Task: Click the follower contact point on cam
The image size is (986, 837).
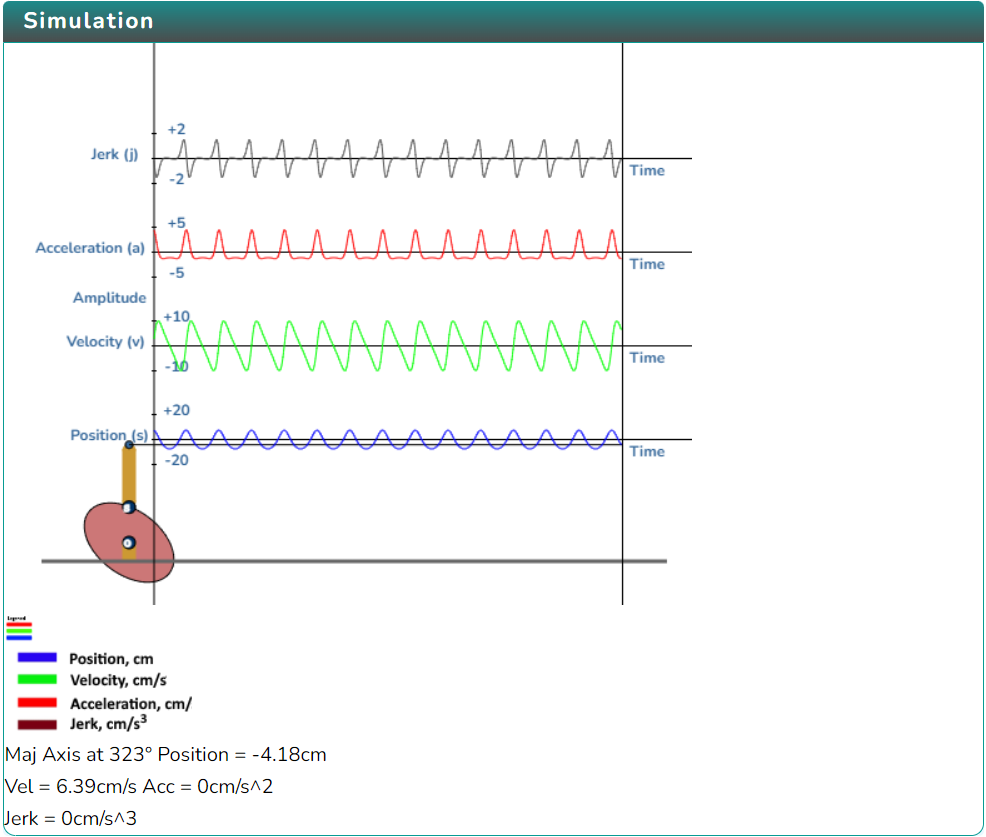Action: [x=128, y=507]
